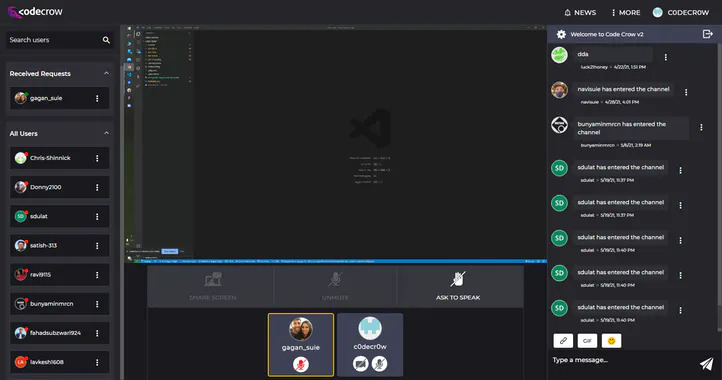This screenshot has width=722, height=380.
Task: Click the search magnifier icon
Action: 106,40
